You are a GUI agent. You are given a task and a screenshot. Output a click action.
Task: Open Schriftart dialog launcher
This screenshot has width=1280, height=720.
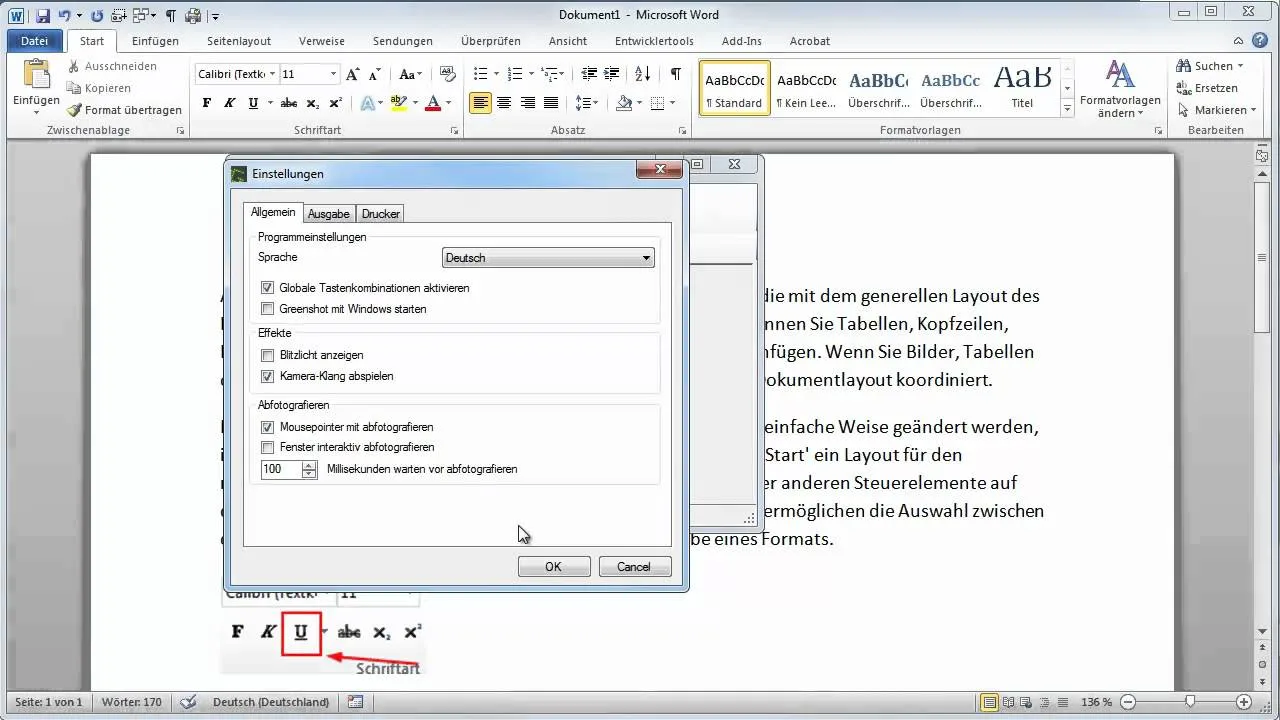click(x=455, y=131)
